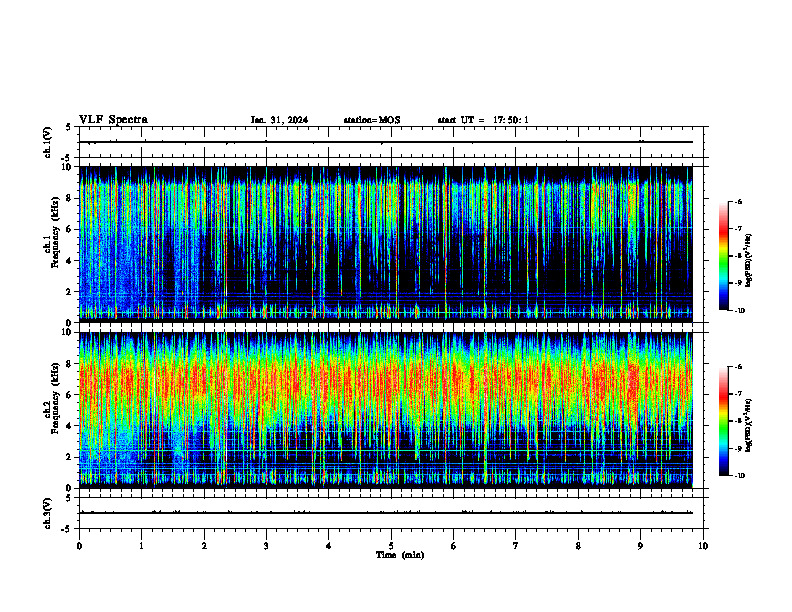Click the "station=MOS" header label

click(372, 120)
